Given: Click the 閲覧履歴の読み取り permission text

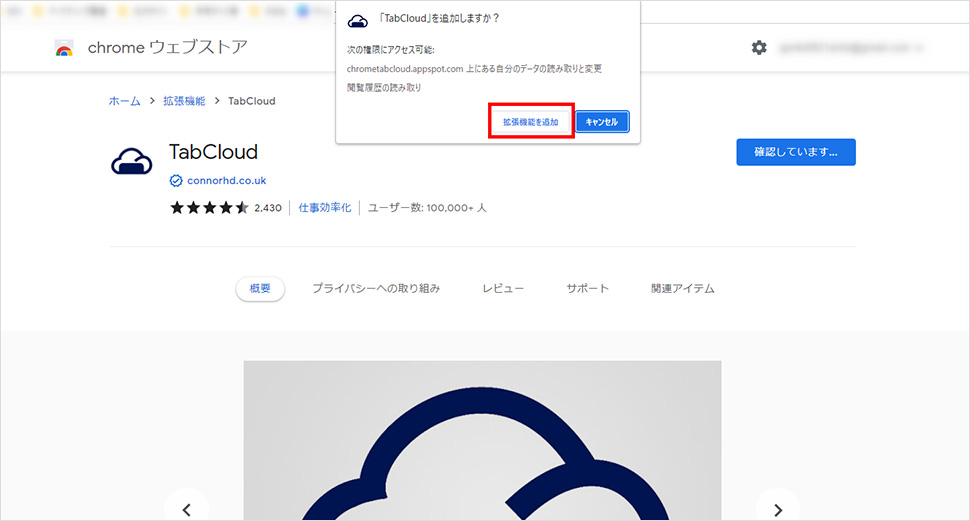Looking at the screenshot, I should (384, 88).
